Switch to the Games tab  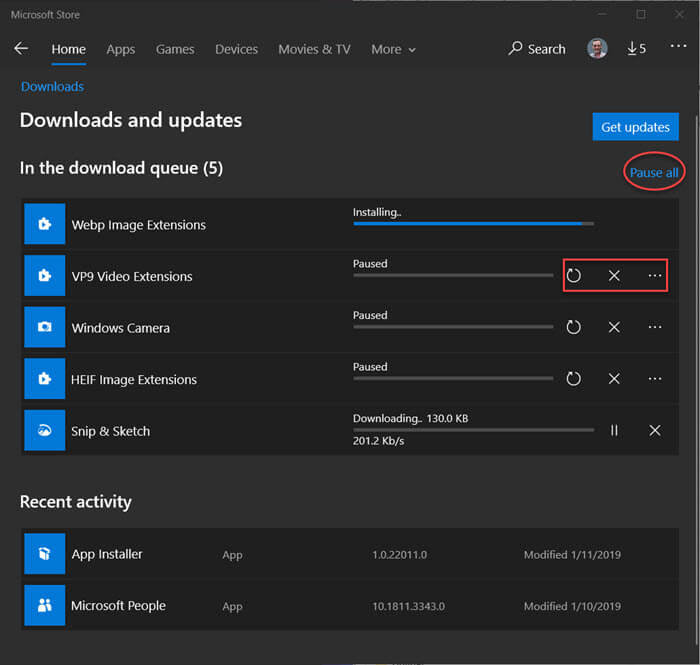[x=175, y=49]
